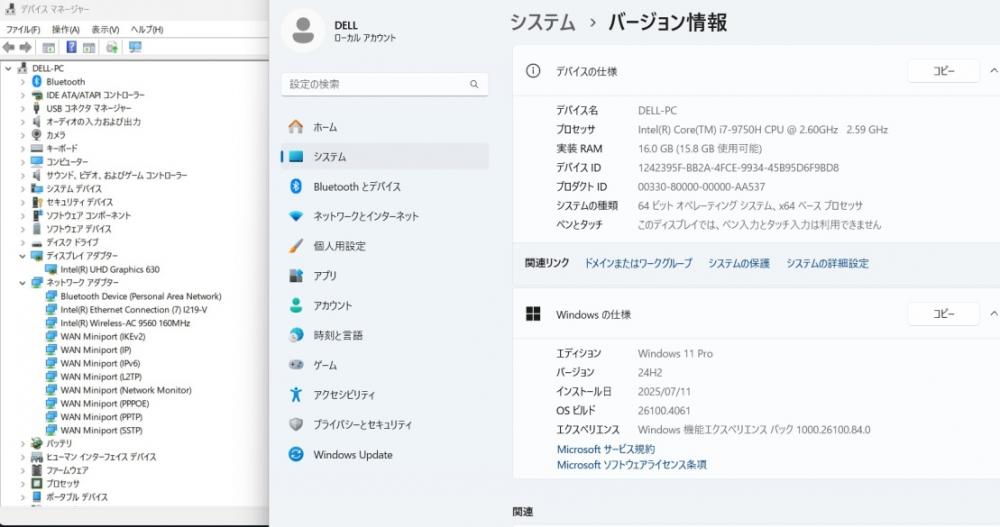Expand the IDE ATA/ATAPI コントローラー node
Image resolution: width=1000 pixels, height=527 pixels.
22,95
